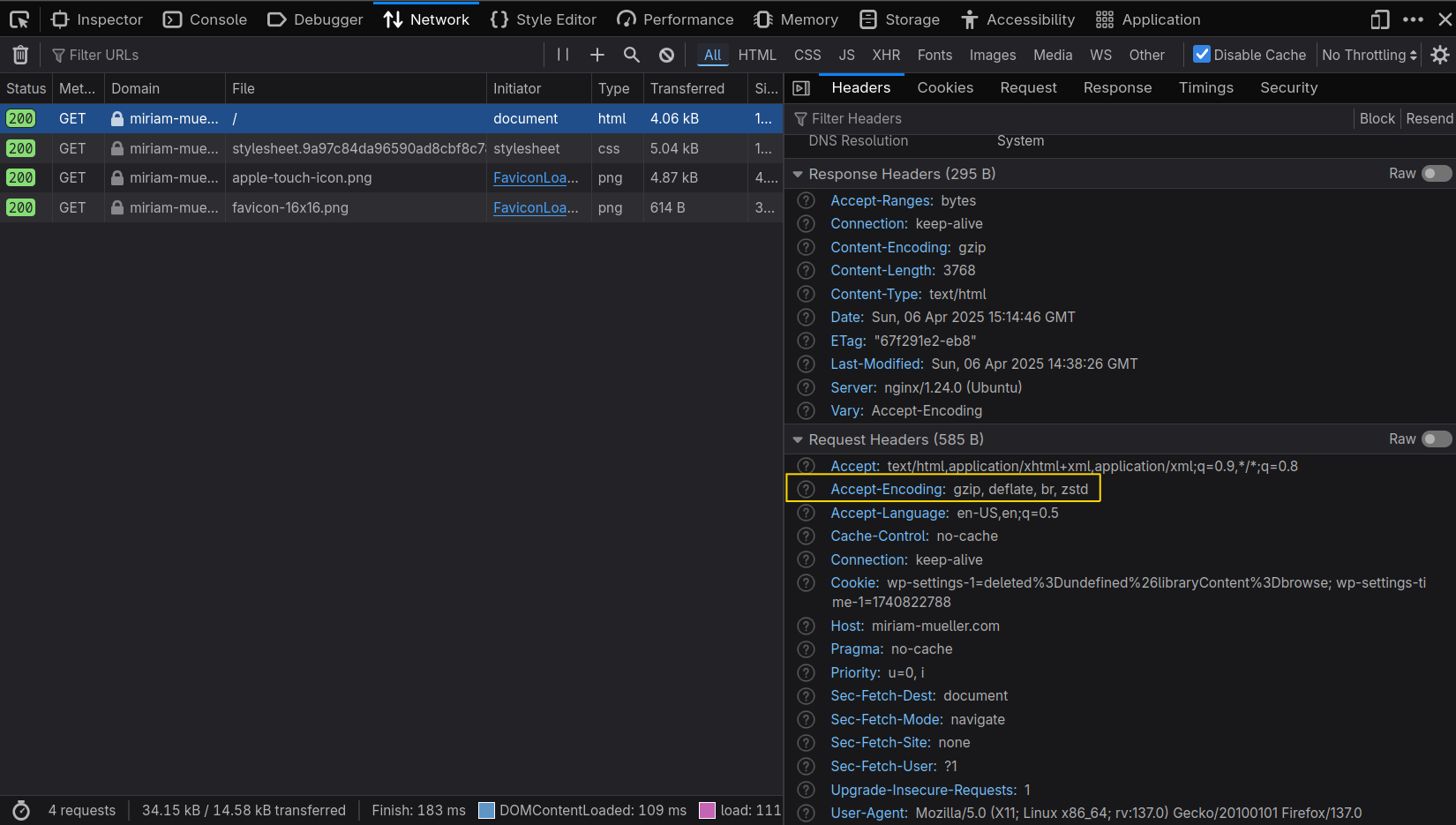1456x825 pixels.
Task: Open new request creation with plus icon
Action: tap(597, 55)
